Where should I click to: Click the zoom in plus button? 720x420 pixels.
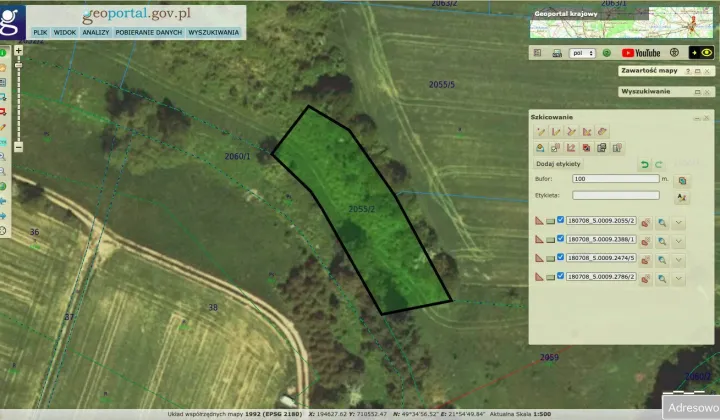pos(18,50)
